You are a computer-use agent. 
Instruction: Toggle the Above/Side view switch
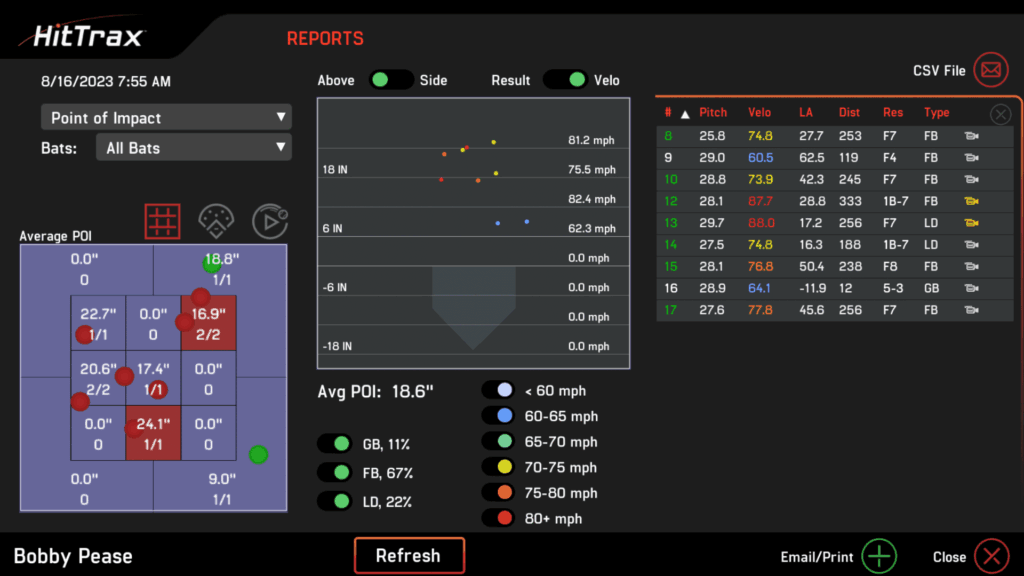pos(391,80)
